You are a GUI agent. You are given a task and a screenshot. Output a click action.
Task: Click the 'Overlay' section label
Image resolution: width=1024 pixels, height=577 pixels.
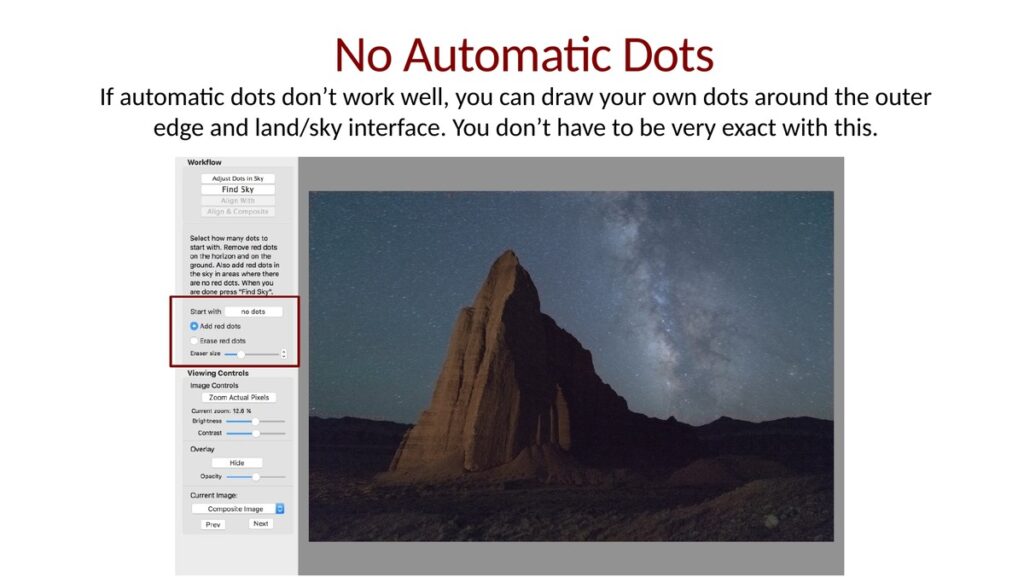point(202,449)
